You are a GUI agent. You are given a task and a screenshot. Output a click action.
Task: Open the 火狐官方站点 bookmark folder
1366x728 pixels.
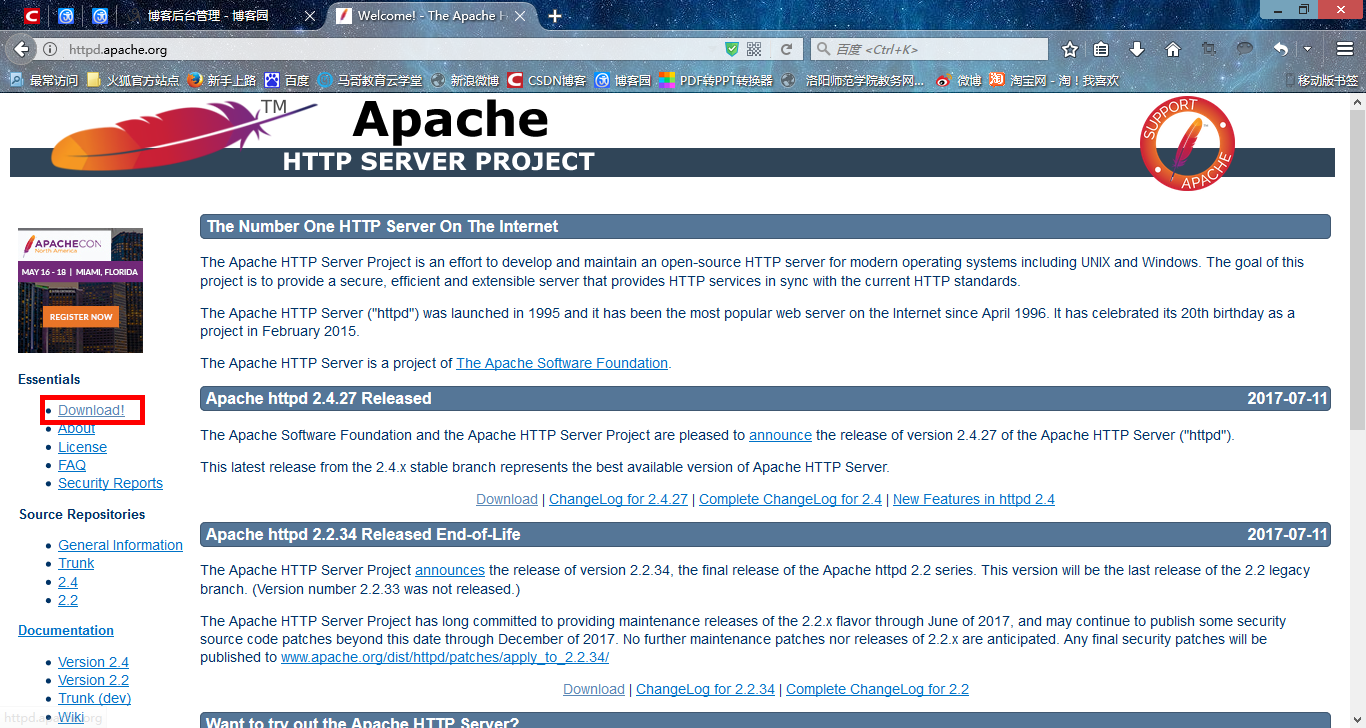pos(133,80)
